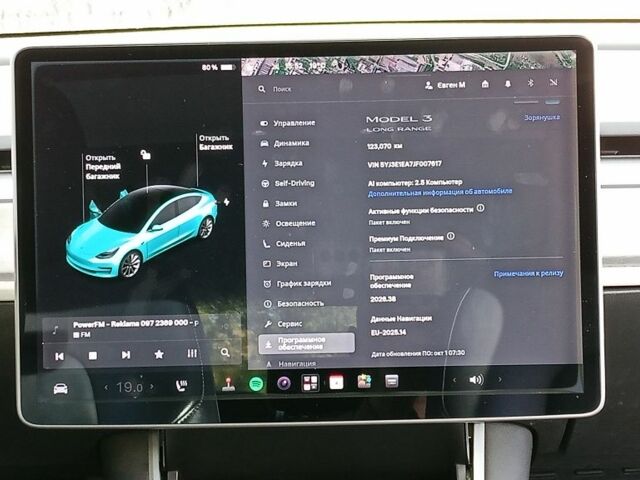Tap 'Открыть Багажник' to open trunk
This screenshot has height=480, width=640.
(x=216, y=142)
